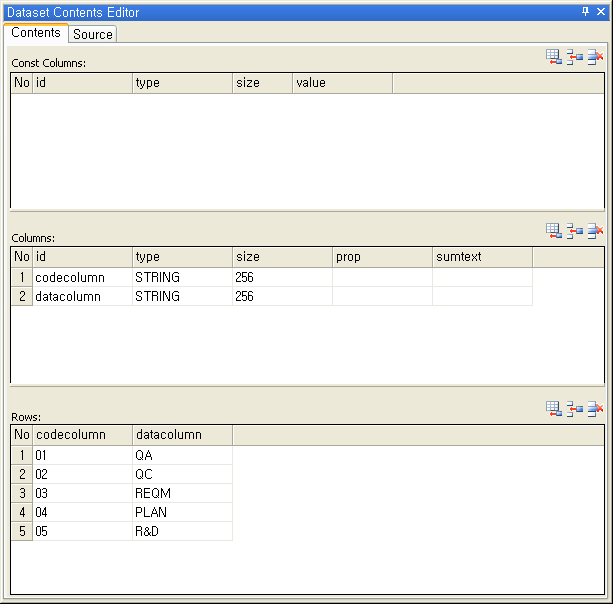
Task: Select row number 3 in Rows grid
Action: point(22,493)
